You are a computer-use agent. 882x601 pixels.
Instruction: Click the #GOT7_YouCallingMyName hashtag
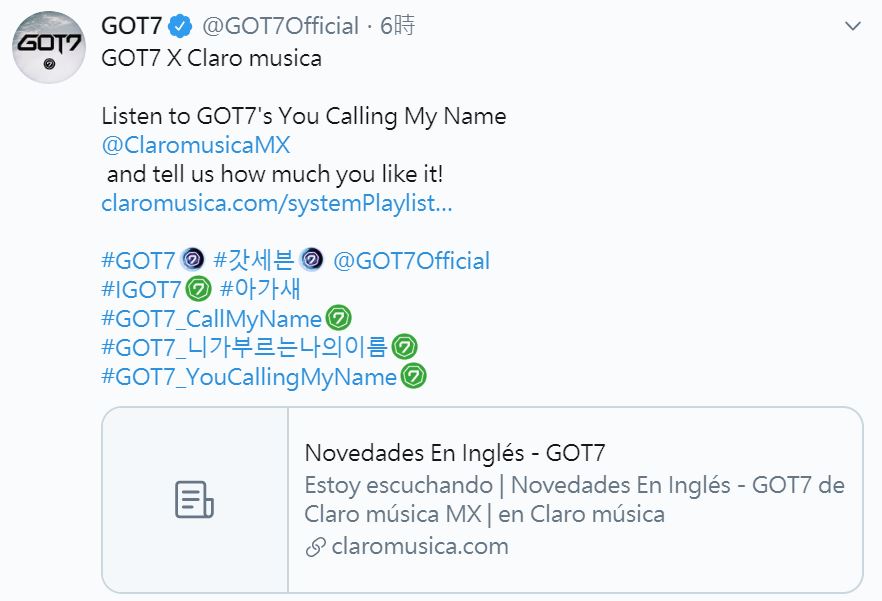pyautogui.click(x=249, y=377)
